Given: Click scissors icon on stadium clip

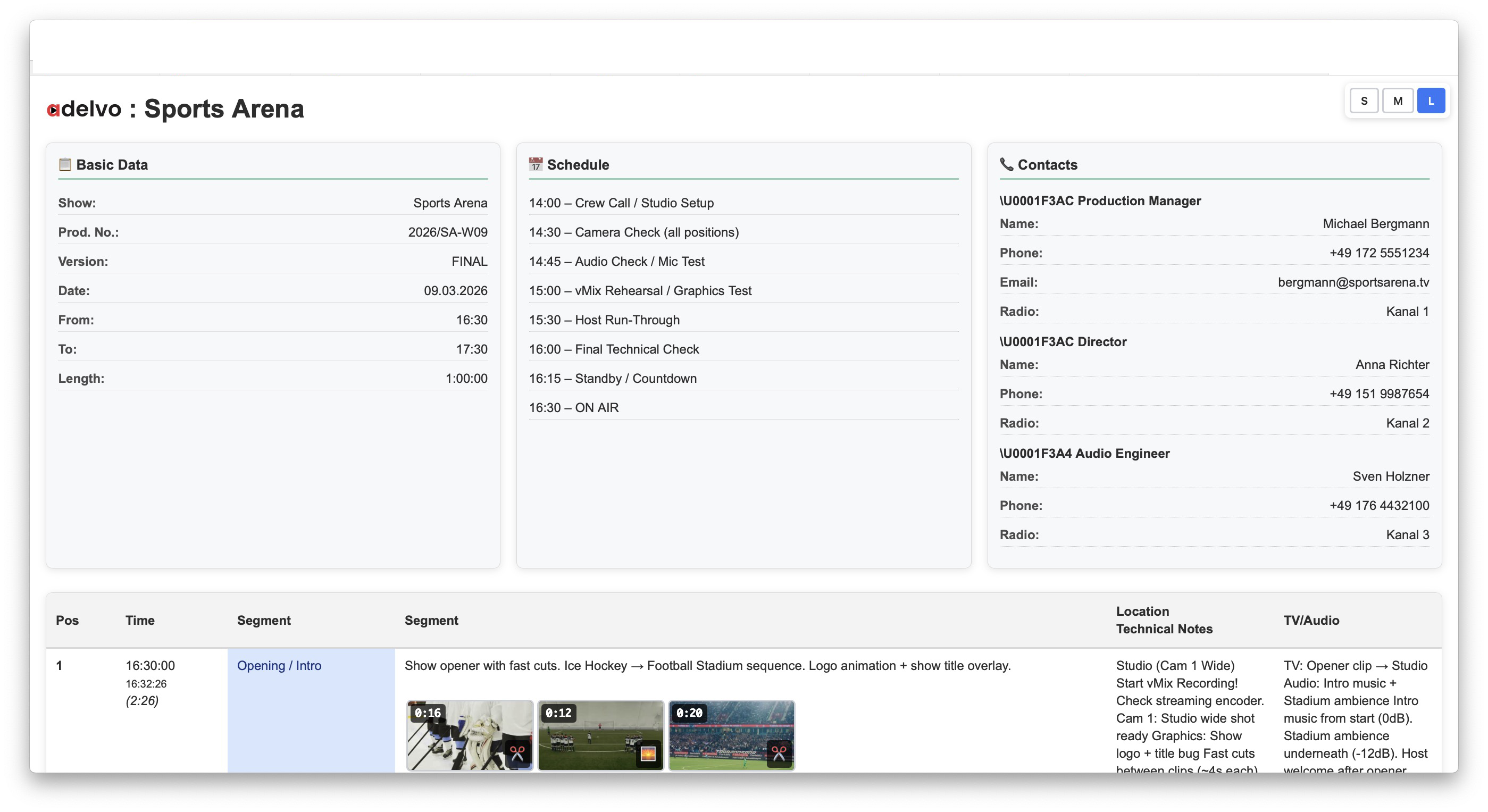Looking at the screenshot, I should [x=779, y=752].
